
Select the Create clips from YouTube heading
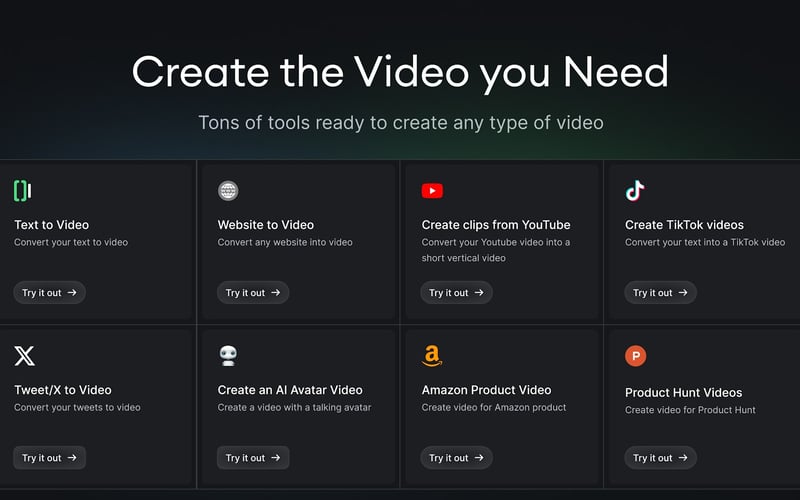point(496,224)
